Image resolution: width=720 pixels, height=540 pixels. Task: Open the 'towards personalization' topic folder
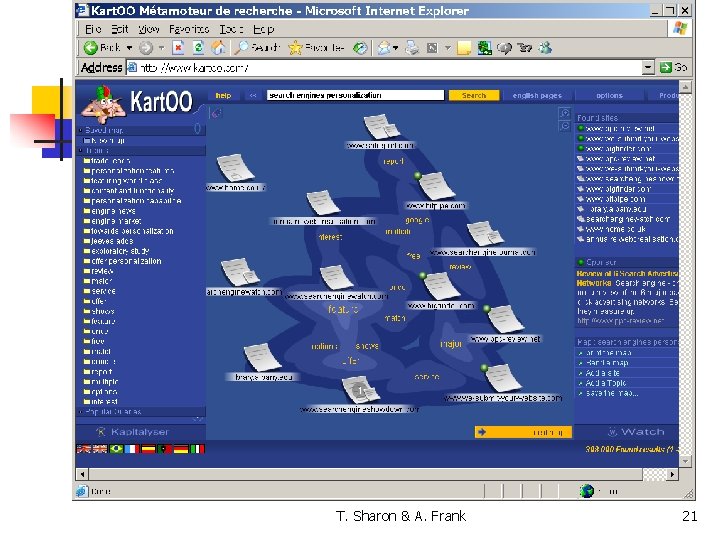pos(129,231)
